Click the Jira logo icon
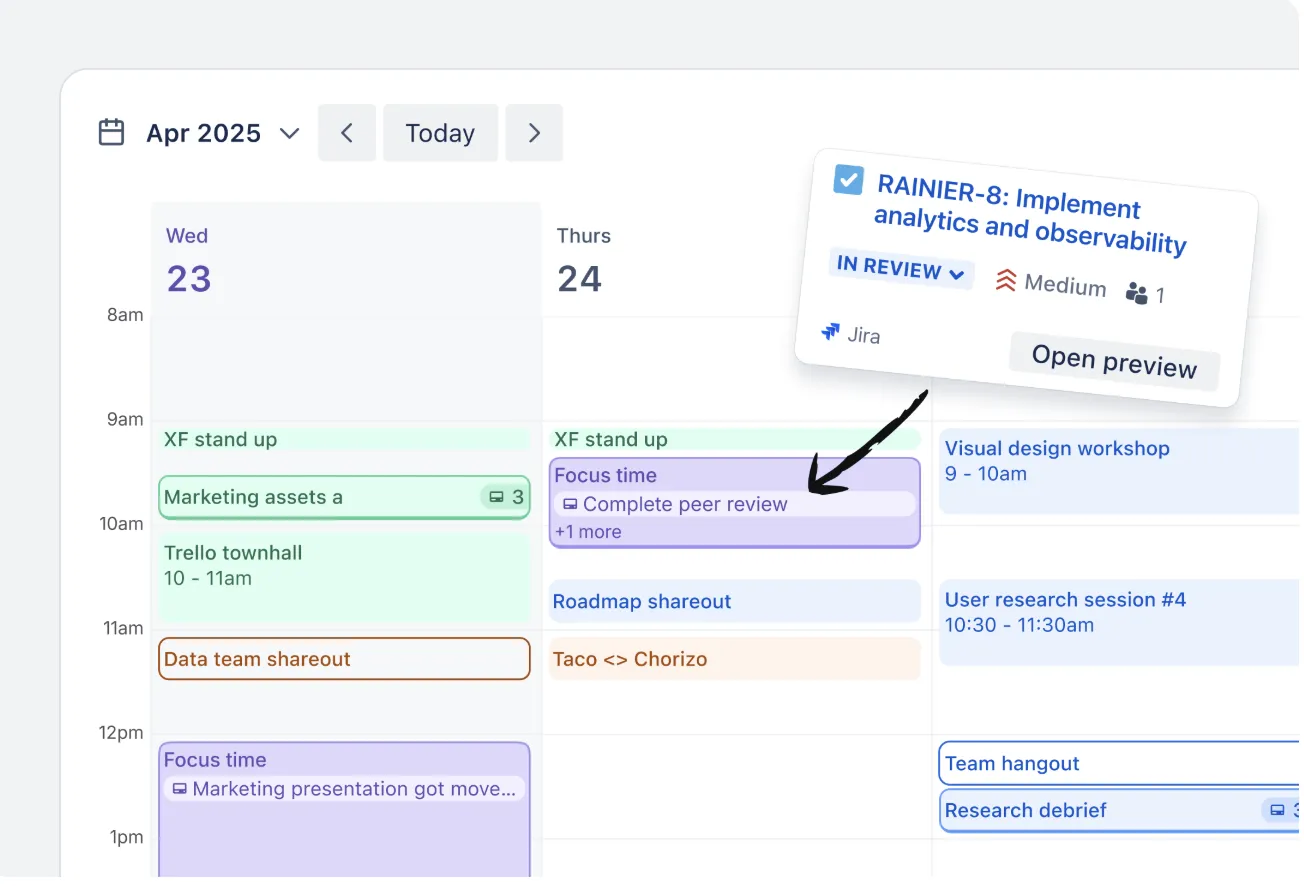This screenshot has height=886, width=1304. coord(830,332)
